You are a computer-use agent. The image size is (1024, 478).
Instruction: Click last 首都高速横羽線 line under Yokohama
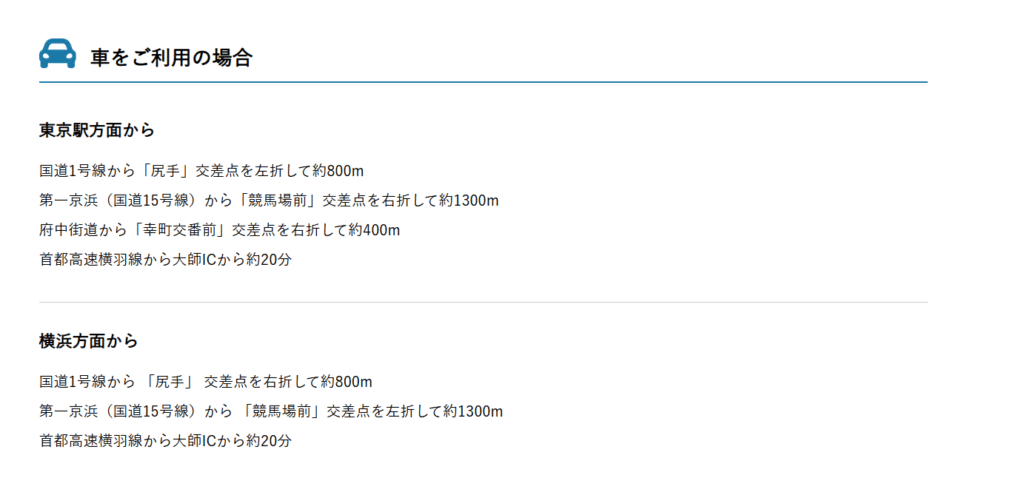[165, 441]
